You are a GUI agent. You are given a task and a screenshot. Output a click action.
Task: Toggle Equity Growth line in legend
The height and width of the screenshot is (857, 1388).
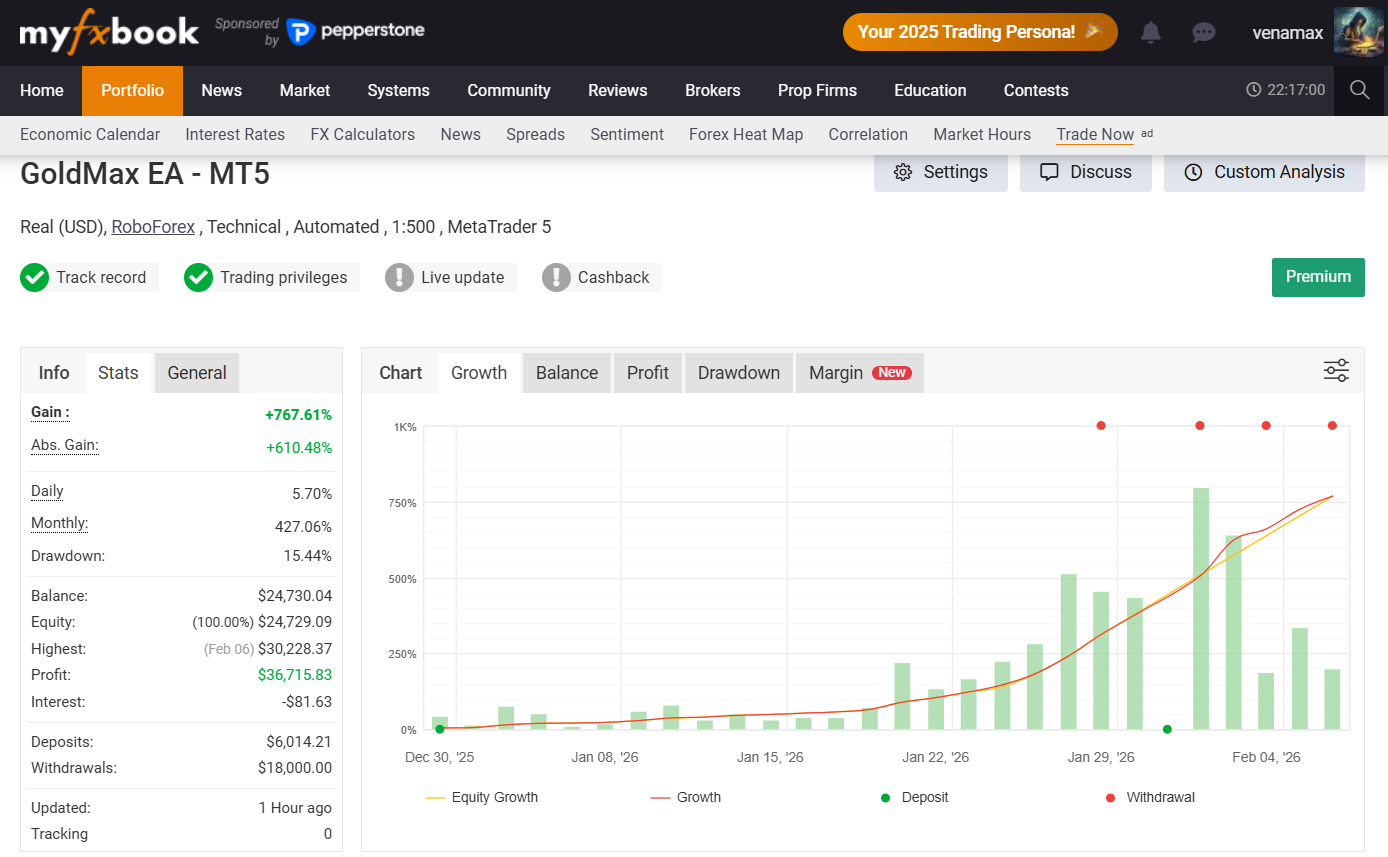[482, 797]
